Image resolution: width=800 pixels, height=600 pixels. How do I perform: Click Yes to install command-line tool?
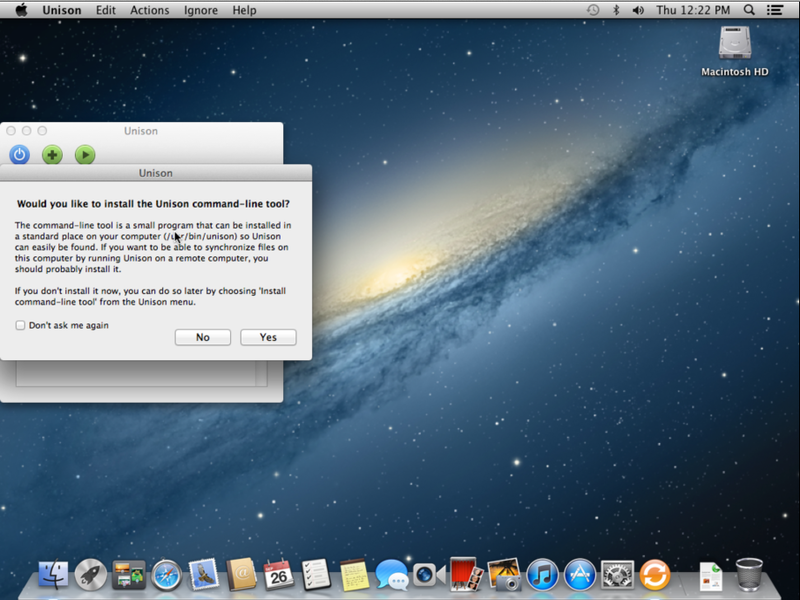(268, 337)
